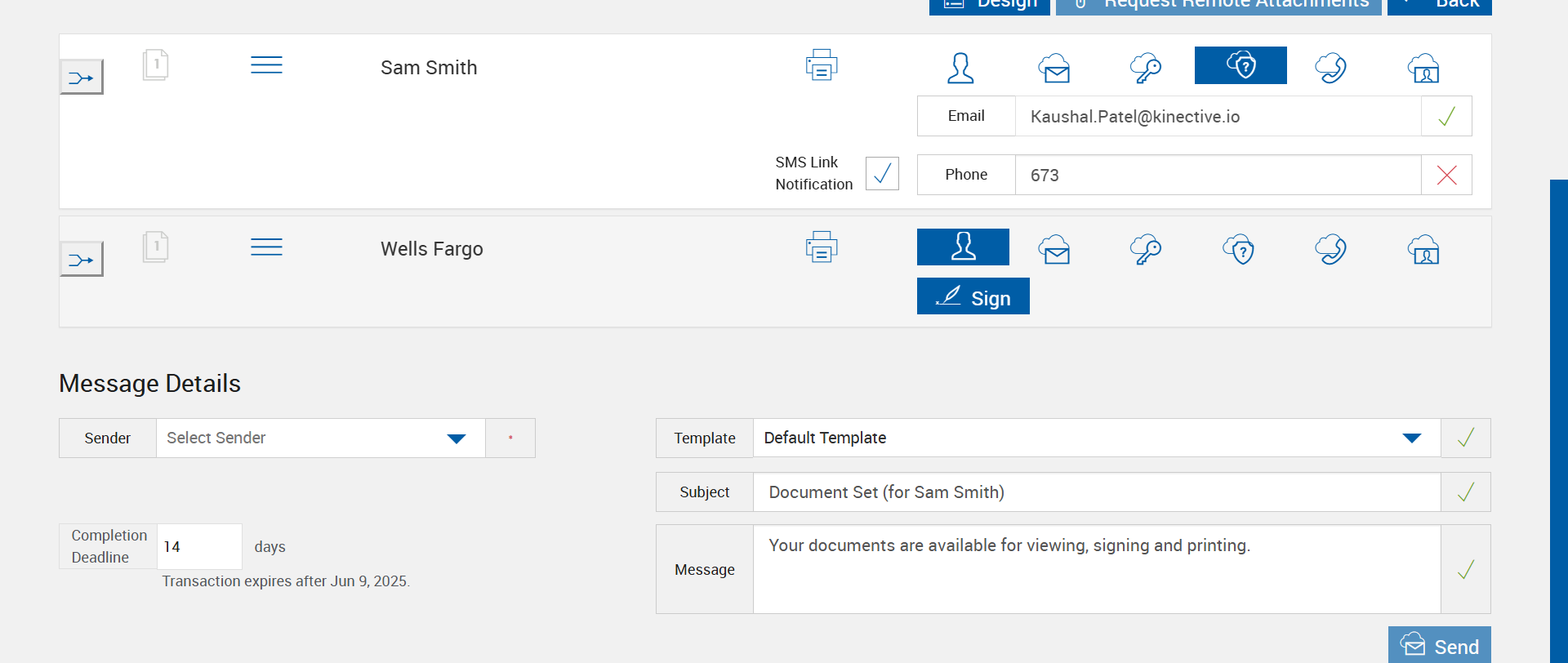This screenshot has width=1568, height=663.
Task: Click the Sign button for Wells Fargo
Action: [973, 296]
